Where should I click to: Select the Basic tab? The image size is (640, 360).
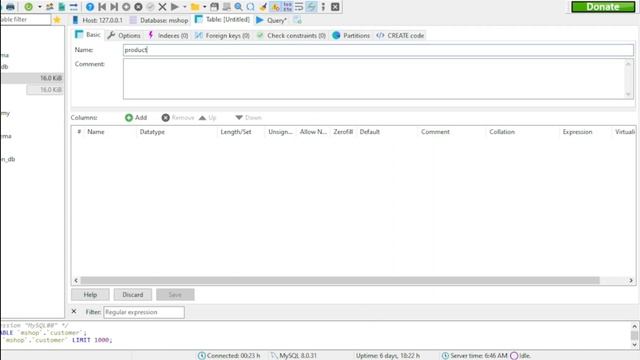[x=88, y=35]
